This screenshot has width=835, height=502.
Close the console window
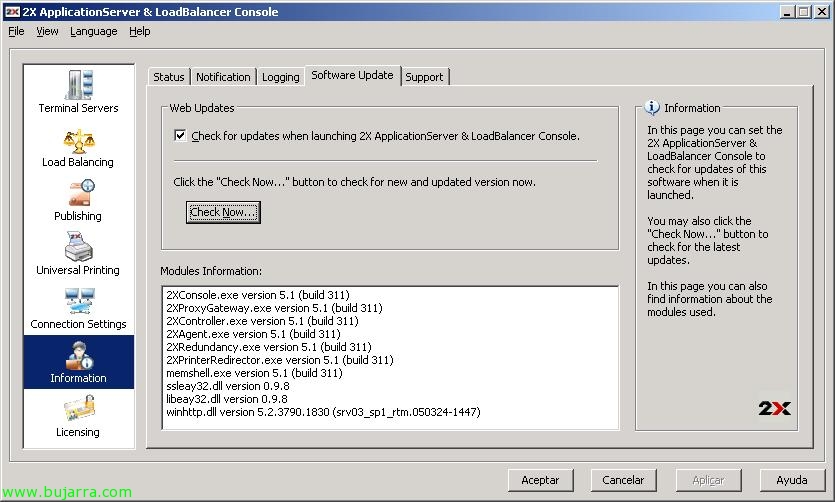pos(822,12)
